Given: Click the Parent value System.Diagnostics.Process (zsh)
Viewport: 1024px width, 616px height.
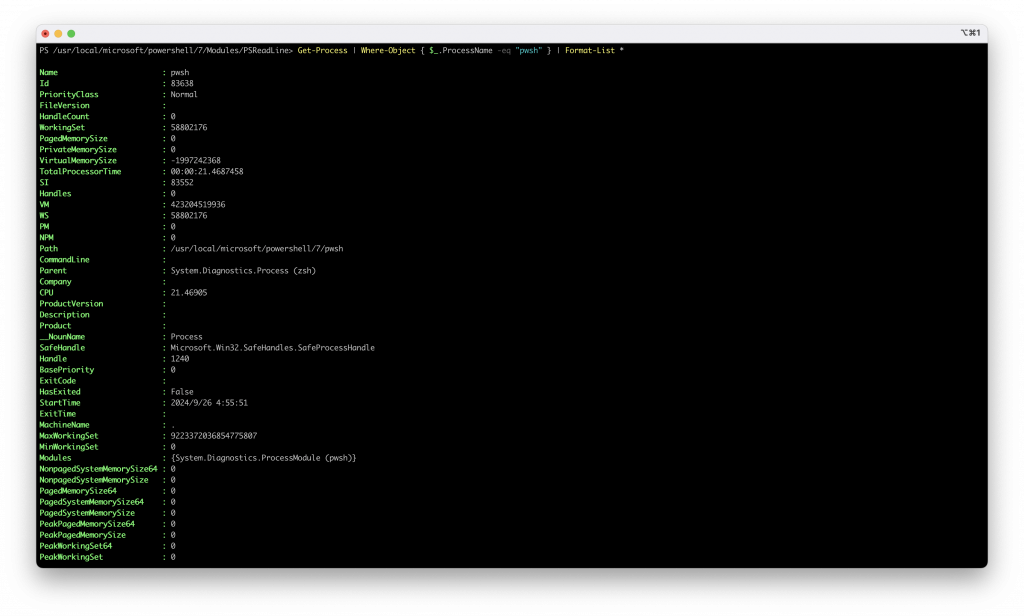Looking at the screenshot, I should (243, 270).
